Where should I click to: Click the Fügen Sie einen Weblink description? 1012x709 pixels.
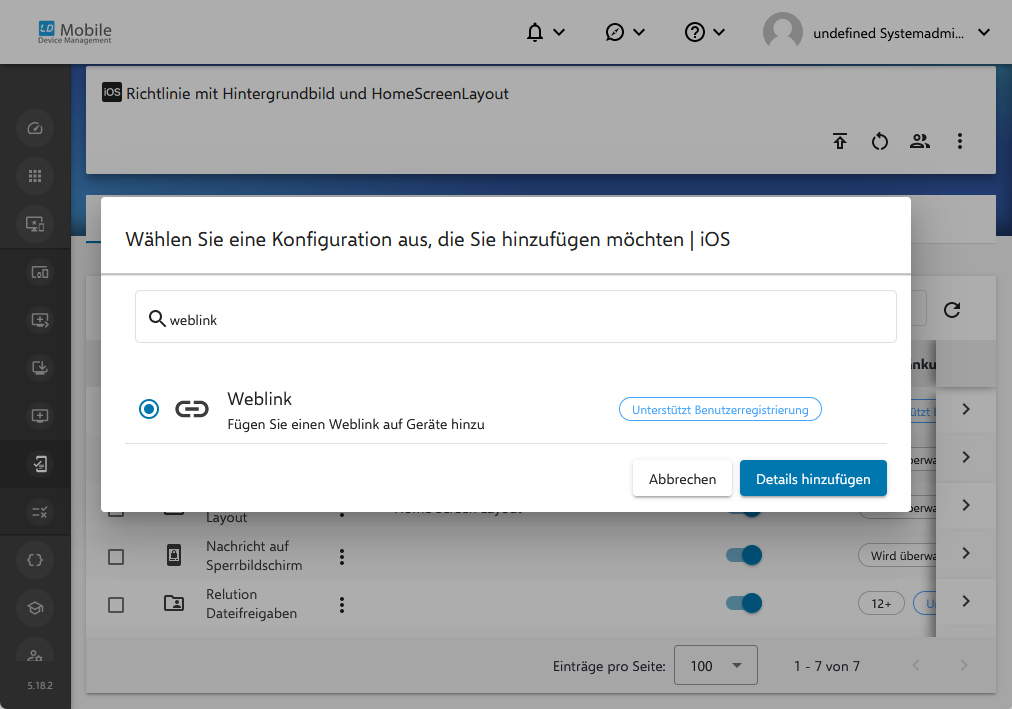[356, 424]
